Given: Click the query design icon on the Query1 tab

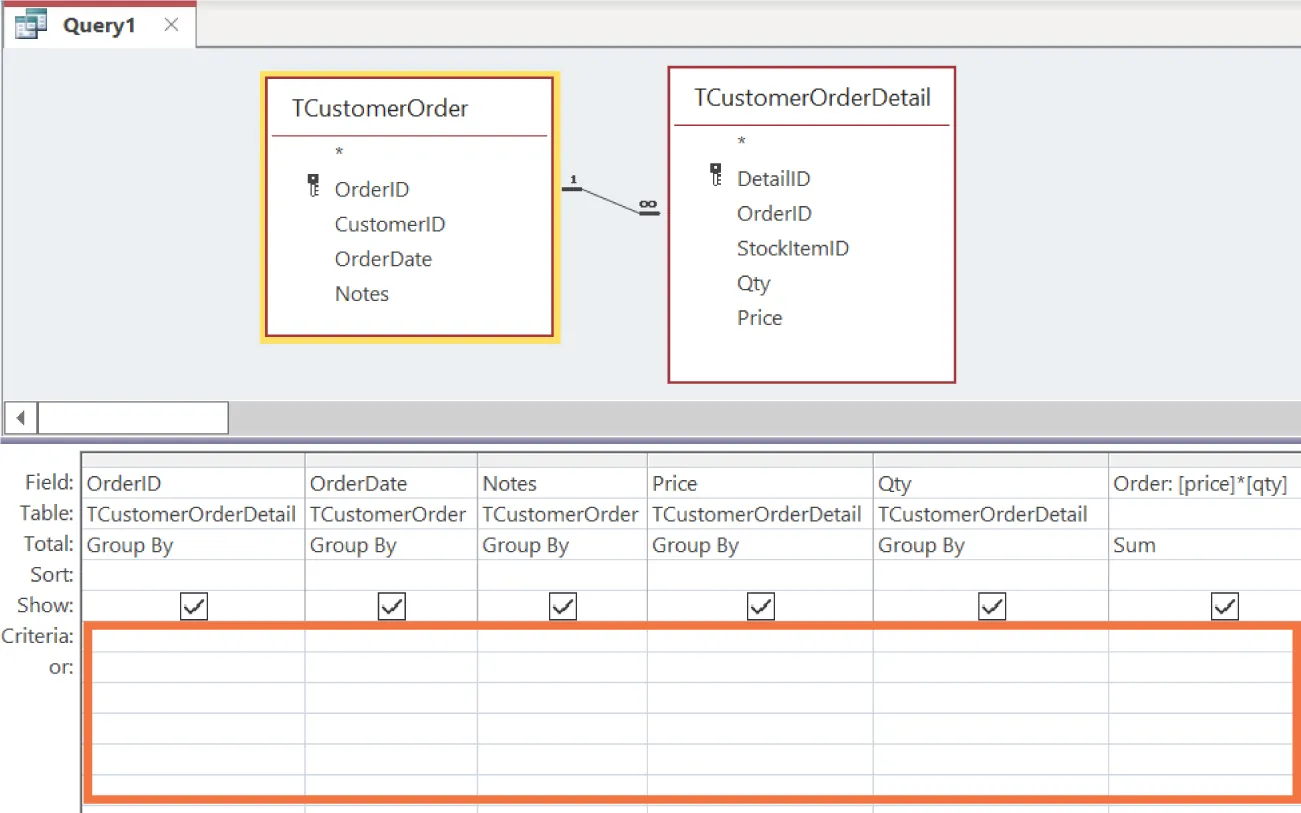Looking at the screenshot, I should tap(31, 24).
